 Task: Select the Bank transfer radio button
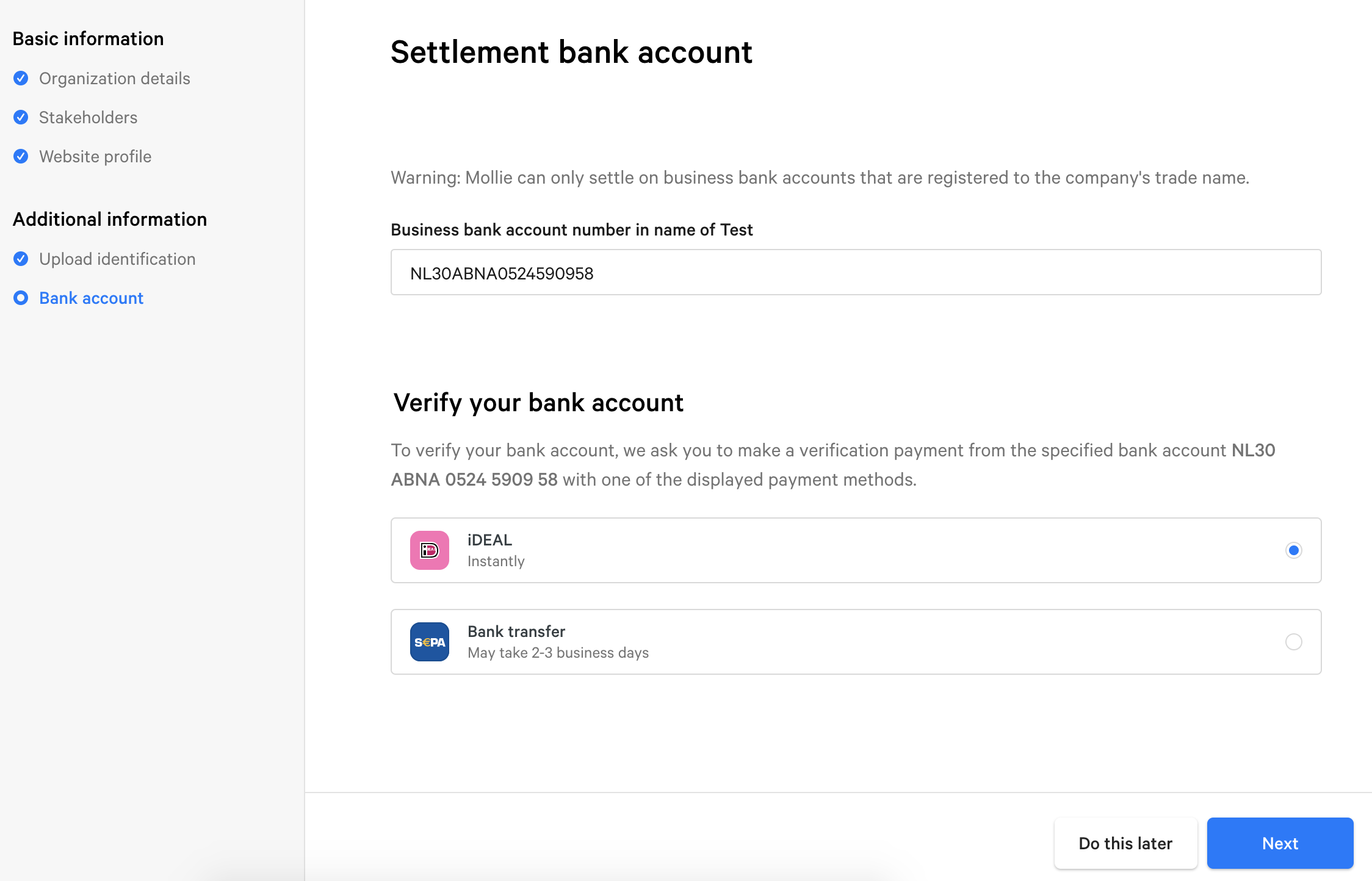click(1293, 642)
